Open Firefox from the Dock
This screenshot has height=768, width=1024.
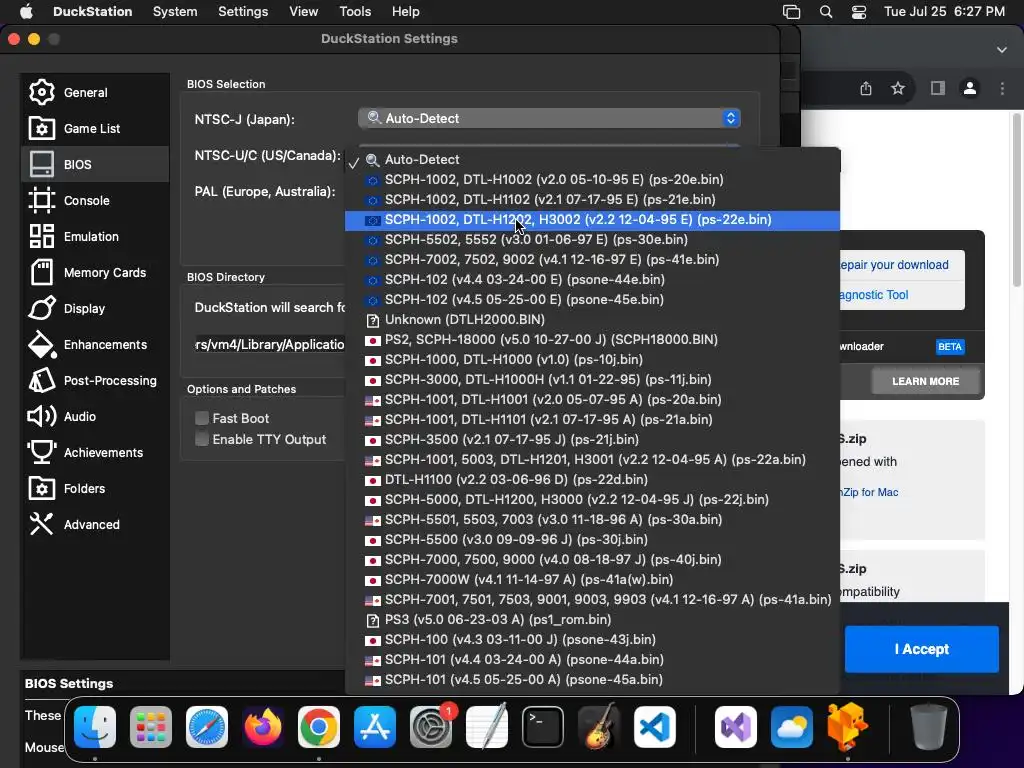pyautogui.click(x=263, y=727)
